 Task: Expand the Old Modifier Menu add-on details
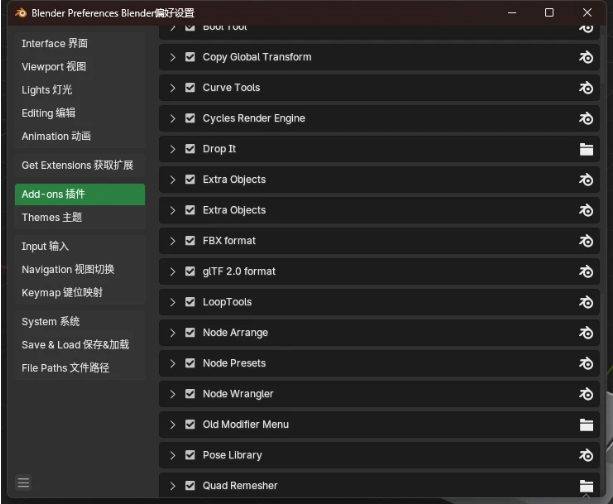pos(172,425)
